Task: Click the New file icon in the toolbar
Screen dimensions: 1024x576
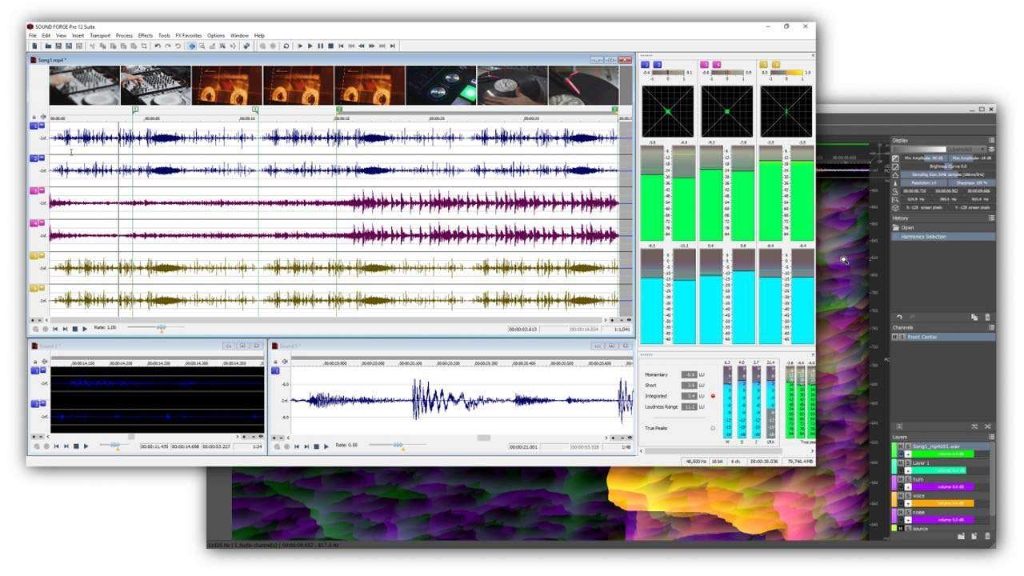Action: (x=35, y=46)
